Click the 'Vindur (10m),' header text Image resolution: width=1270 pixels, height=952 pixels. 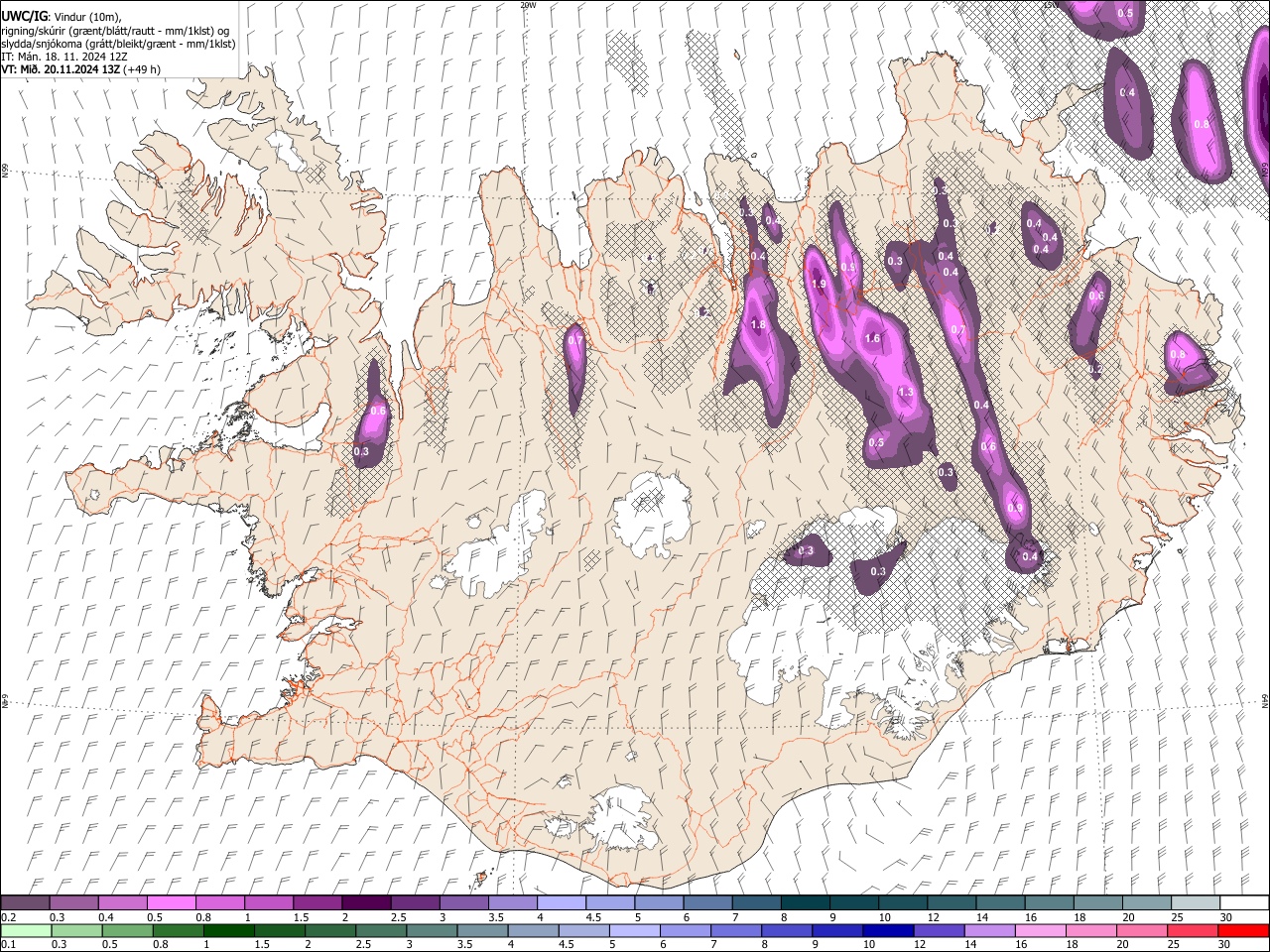click(x=88, y=17)
